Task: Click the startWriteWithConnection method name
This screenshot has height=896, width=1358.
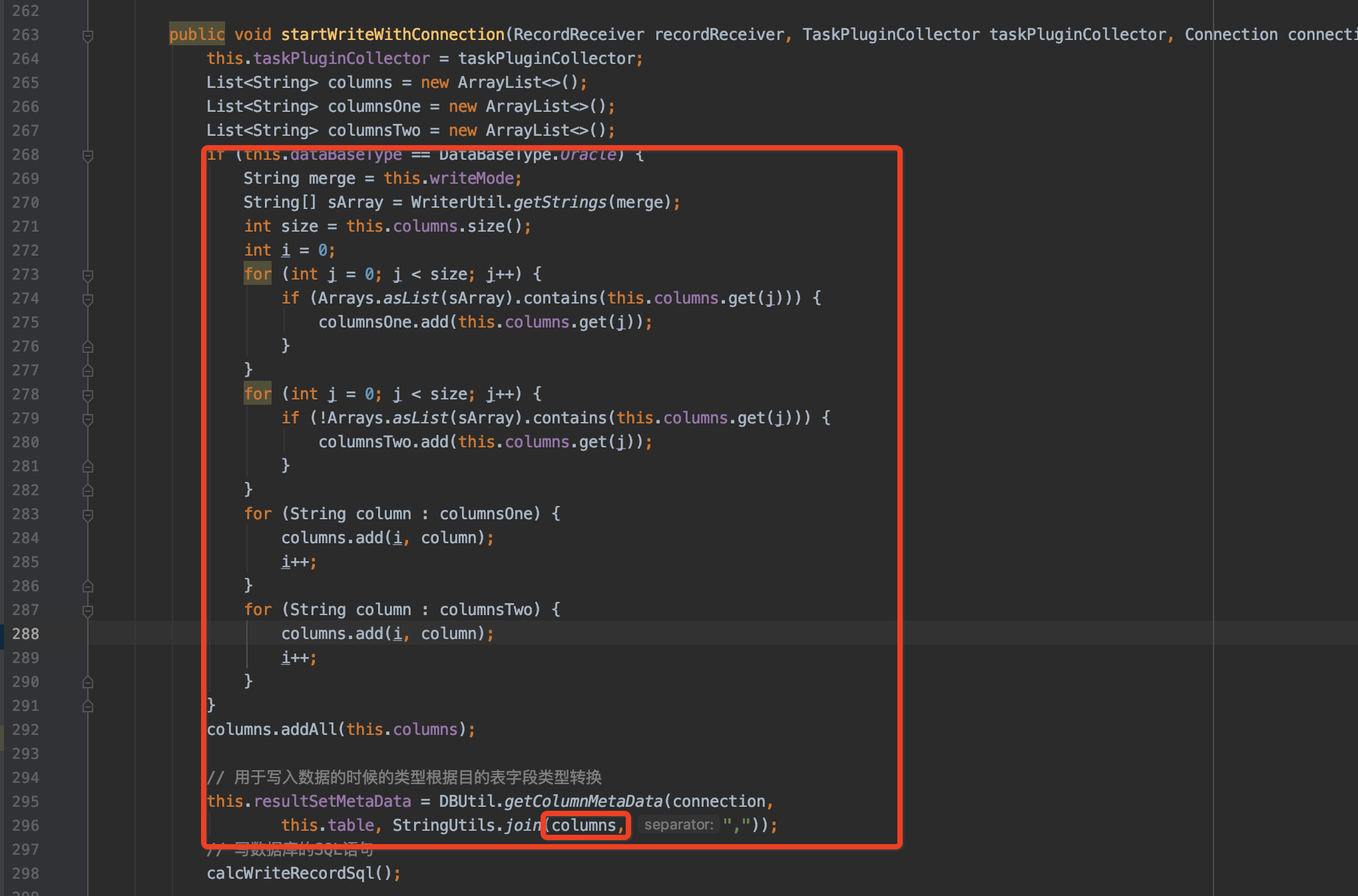Action: point(393,35)
